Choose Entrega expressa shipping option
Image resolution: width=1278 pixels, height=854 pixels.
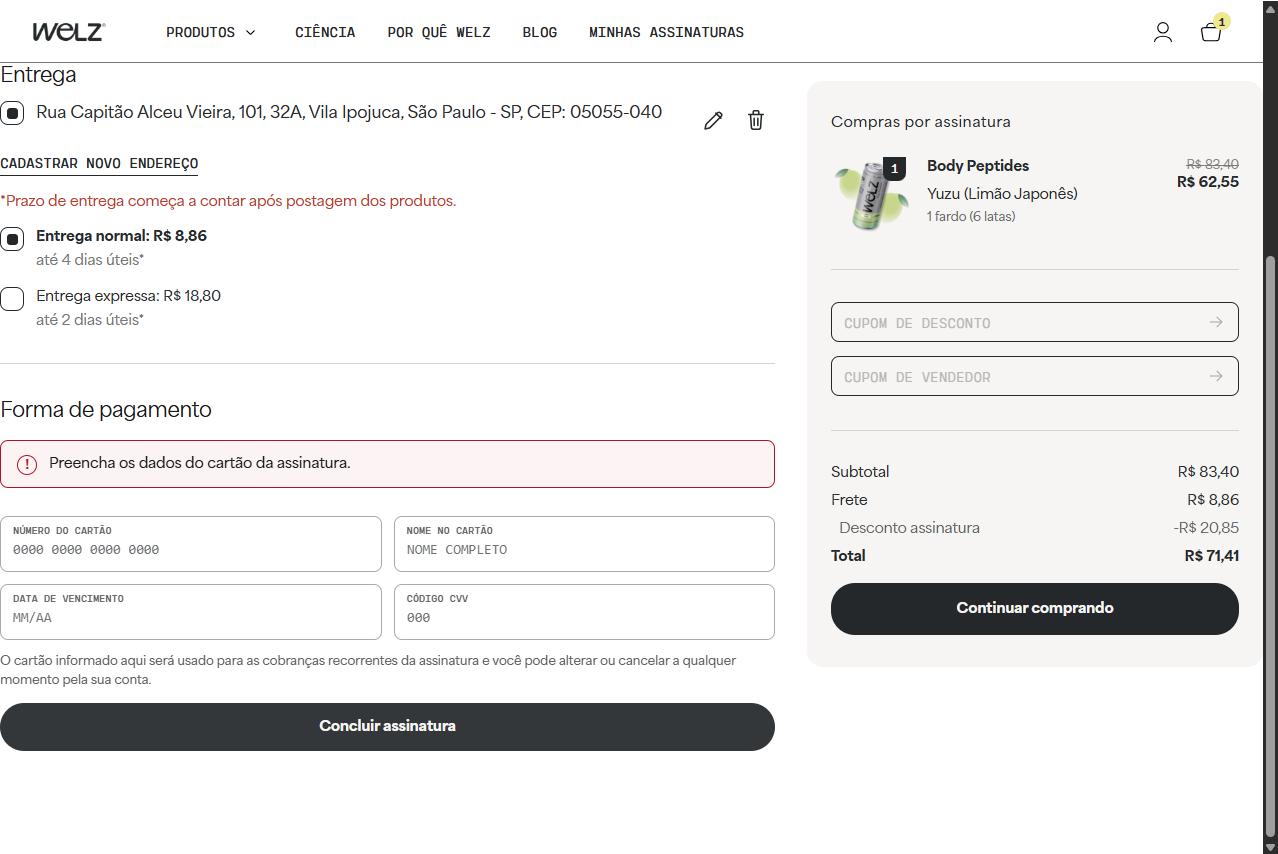pos(12,298)
